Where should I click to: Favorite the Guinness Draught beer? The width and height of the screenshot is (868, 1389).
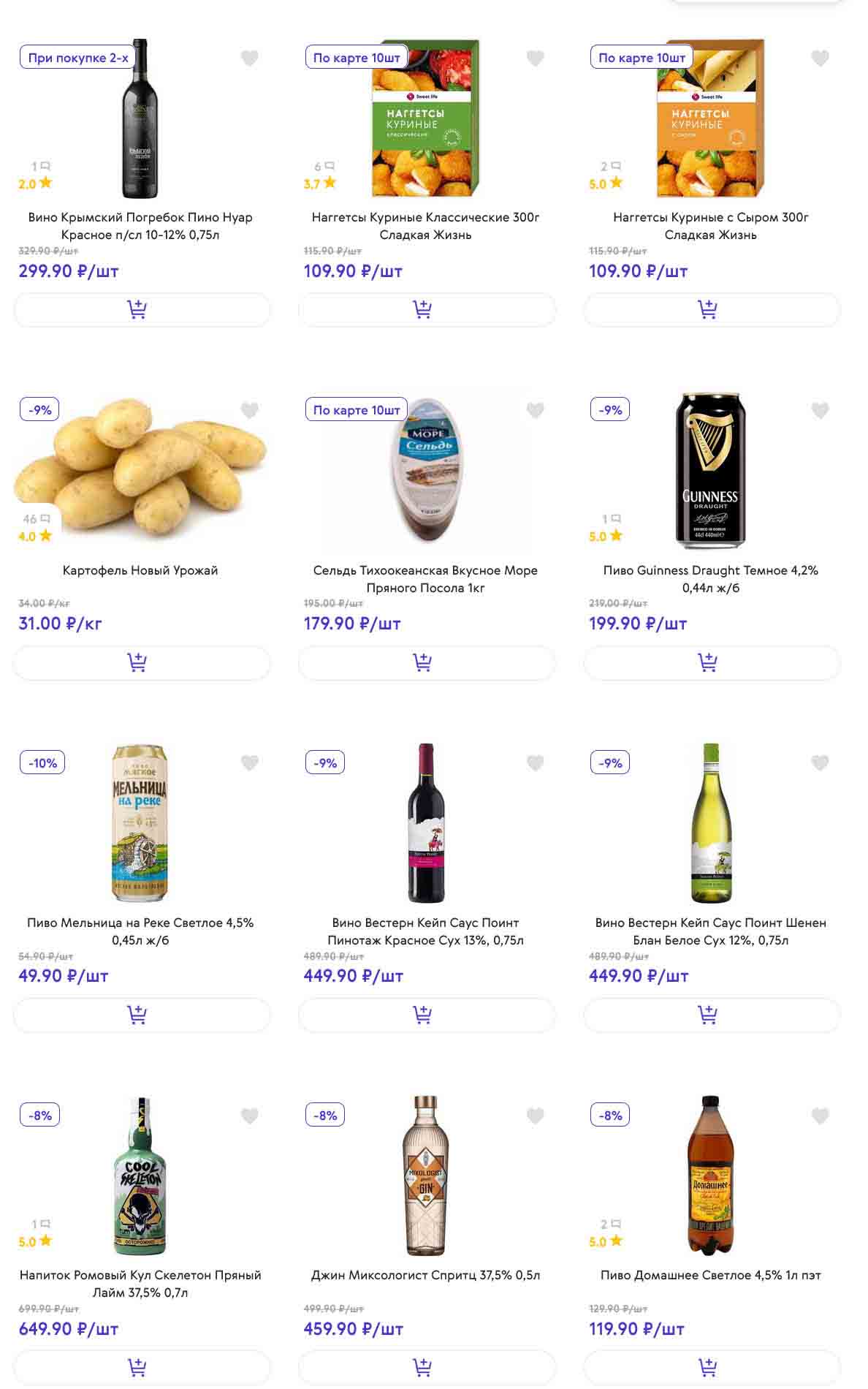[x=820, y=411]
